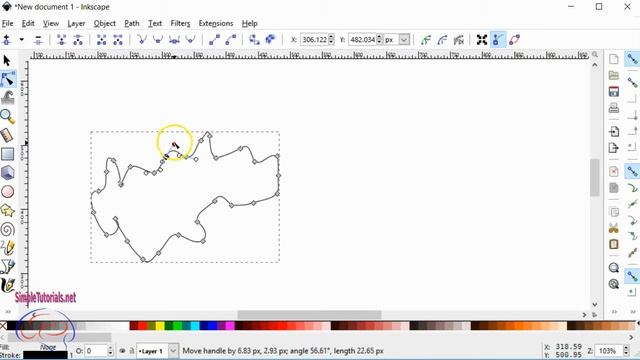Pick the cyan palette swatch

pyautogui.click(x=195, y=326)
